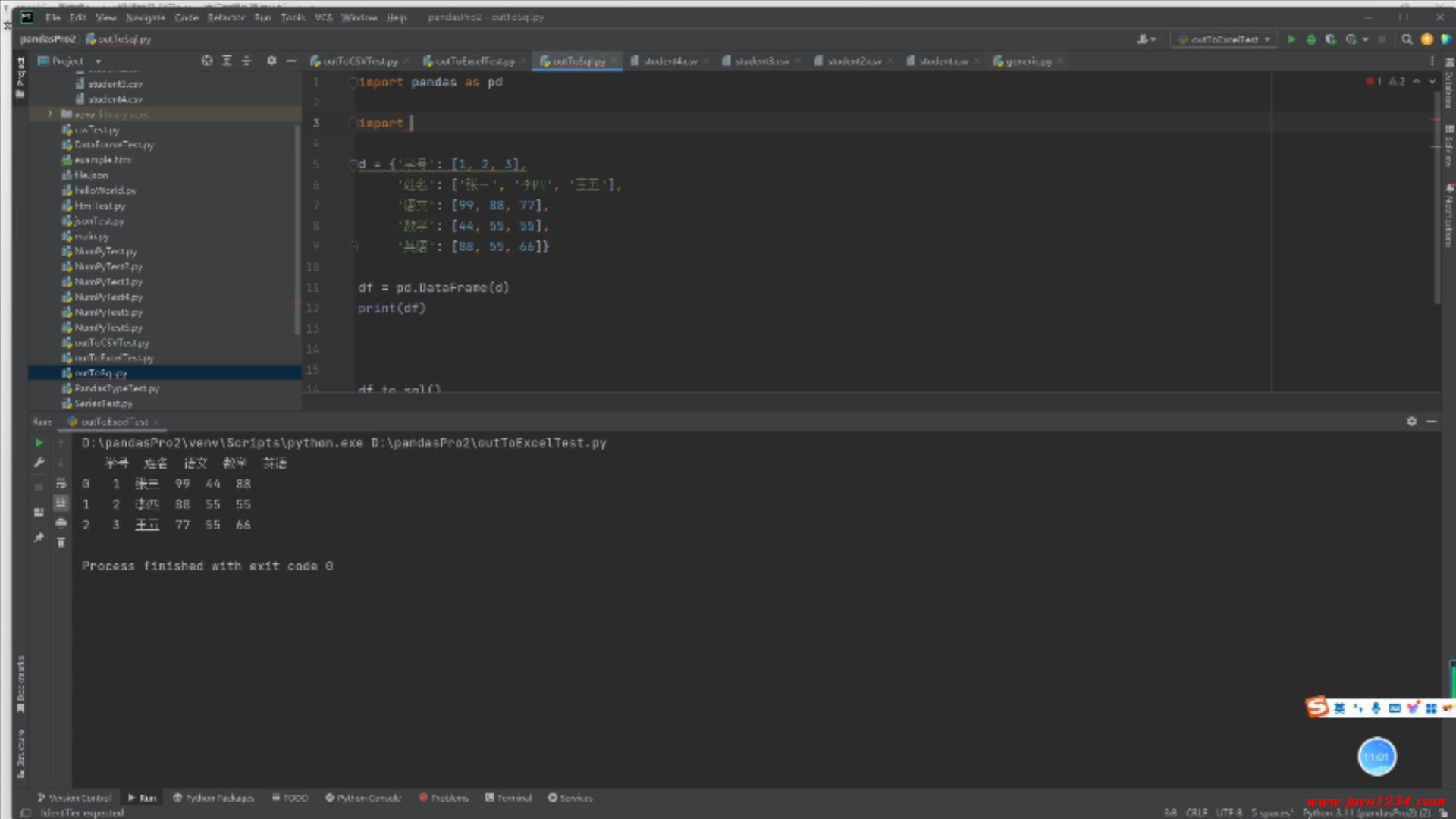Viewport: 1456px width, 819px height.
Task: Rerun program in Run panel
Action: (x=39, y=443)
